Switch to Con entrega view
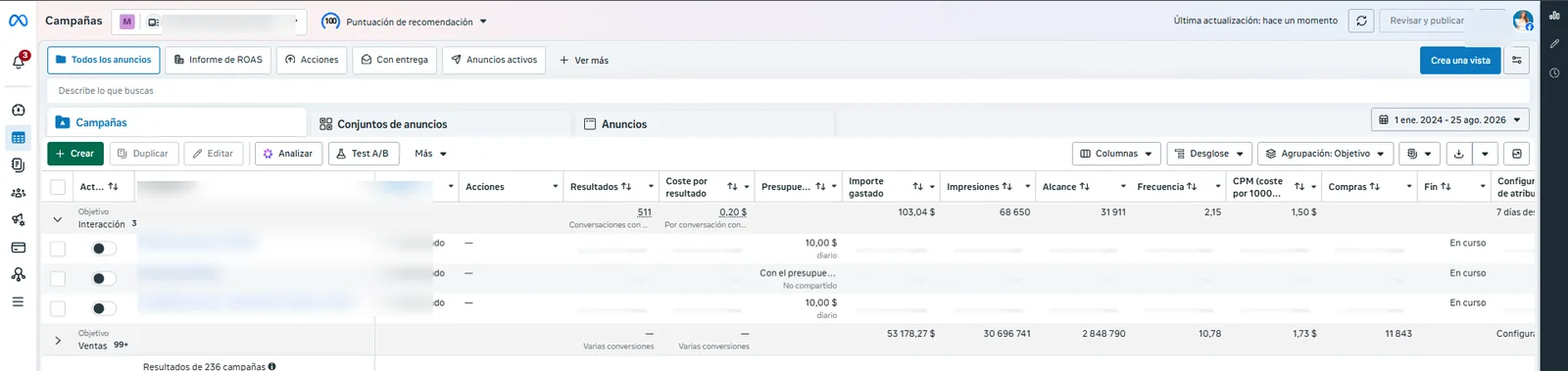The image size is (1568, 371). 394,60
